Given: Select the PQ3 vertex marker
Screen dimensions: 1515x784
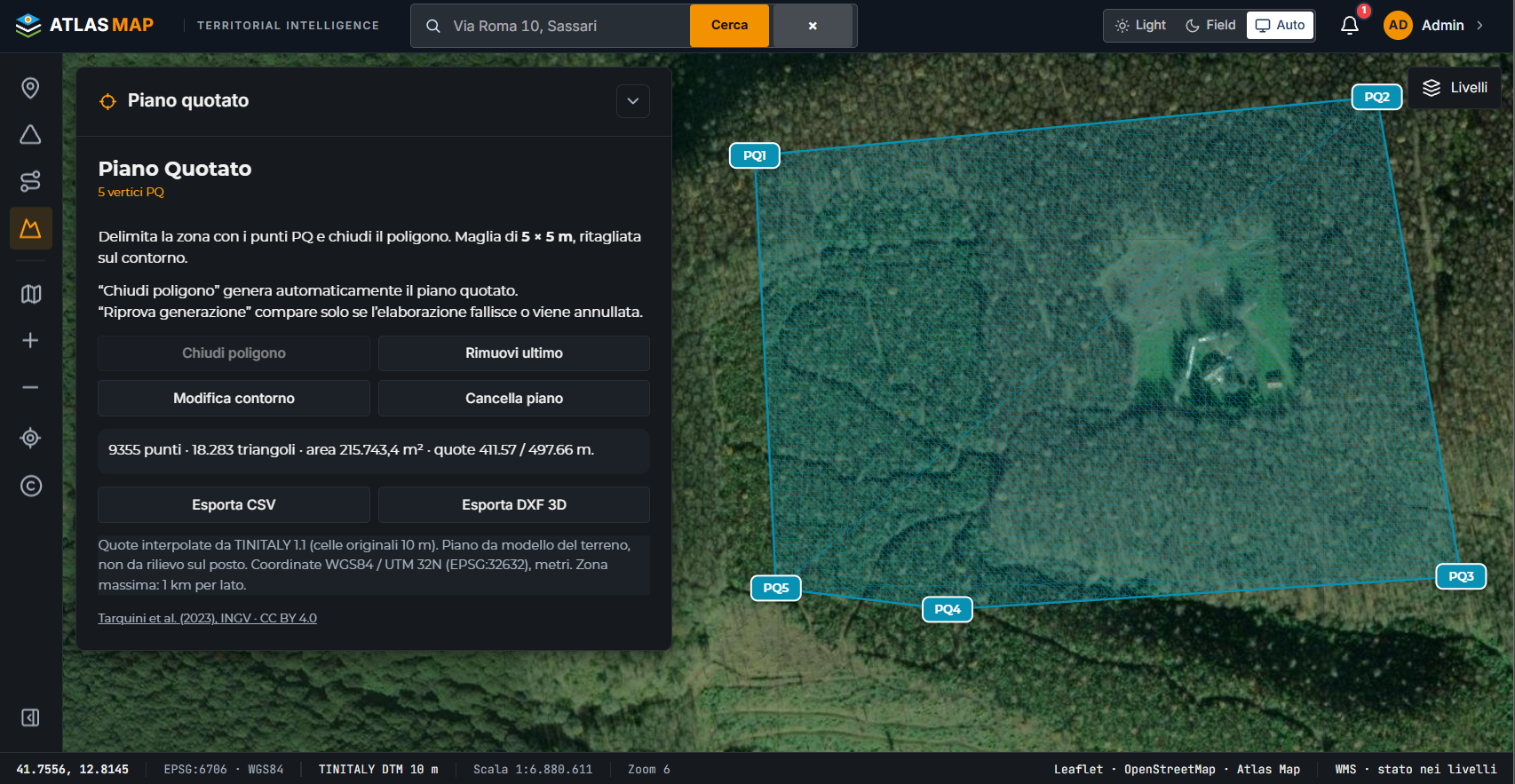Looking at the screenshot, I should click(x=1461, y=576).
